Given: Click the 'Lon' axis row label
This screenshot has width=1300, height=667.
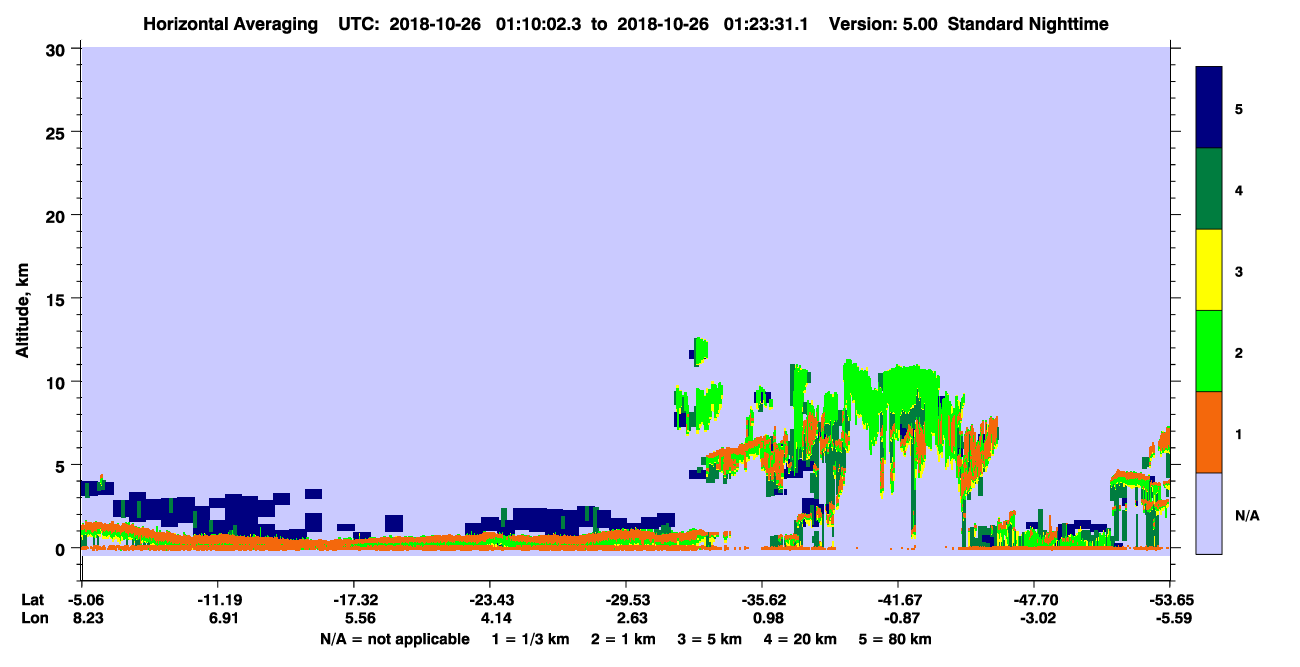Looking at the screenshot, I should [33, 618].
